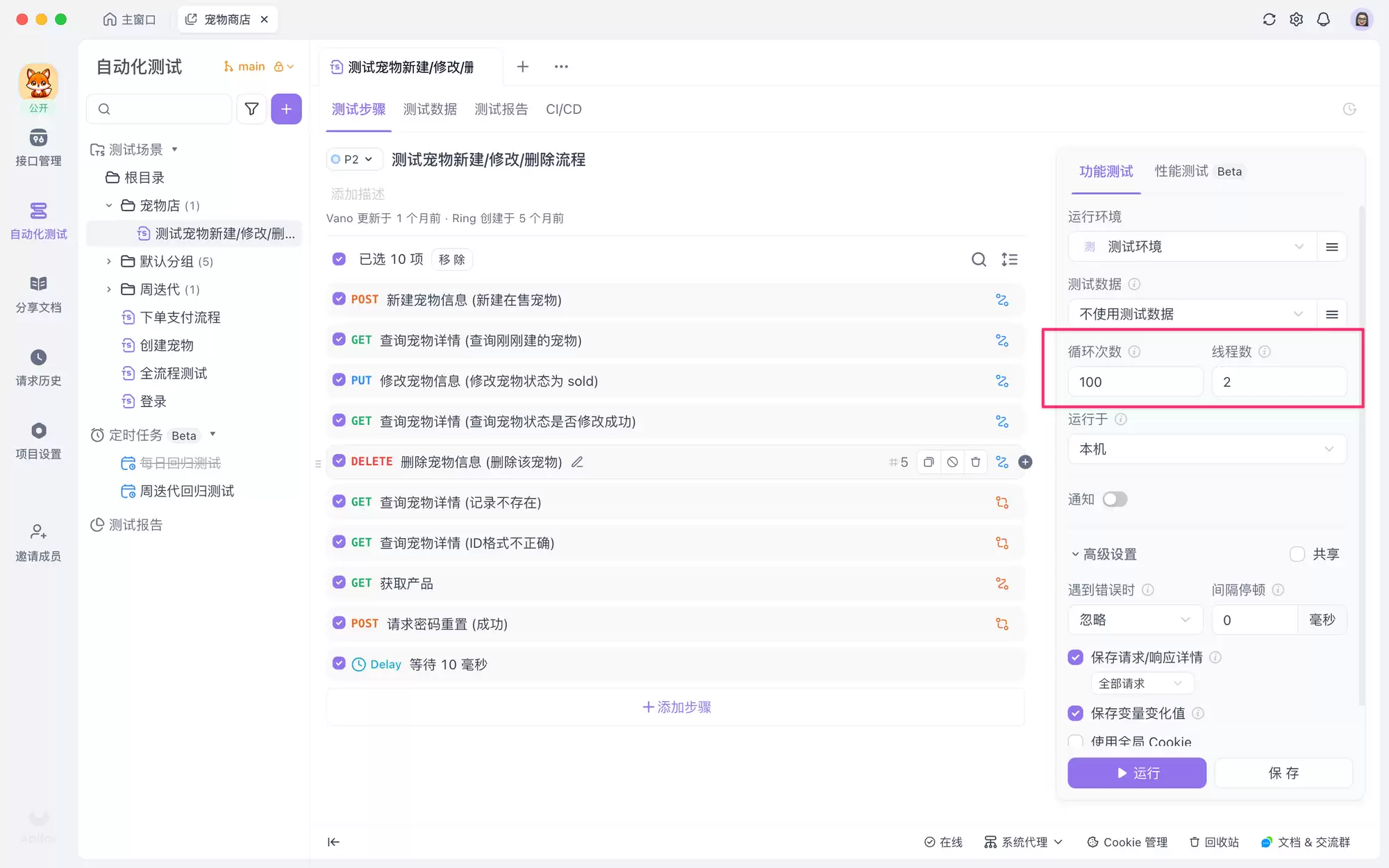Open the 测试环境 environment dropdown
This screenshot has height=868, width=1389.
coord(1192,247)
